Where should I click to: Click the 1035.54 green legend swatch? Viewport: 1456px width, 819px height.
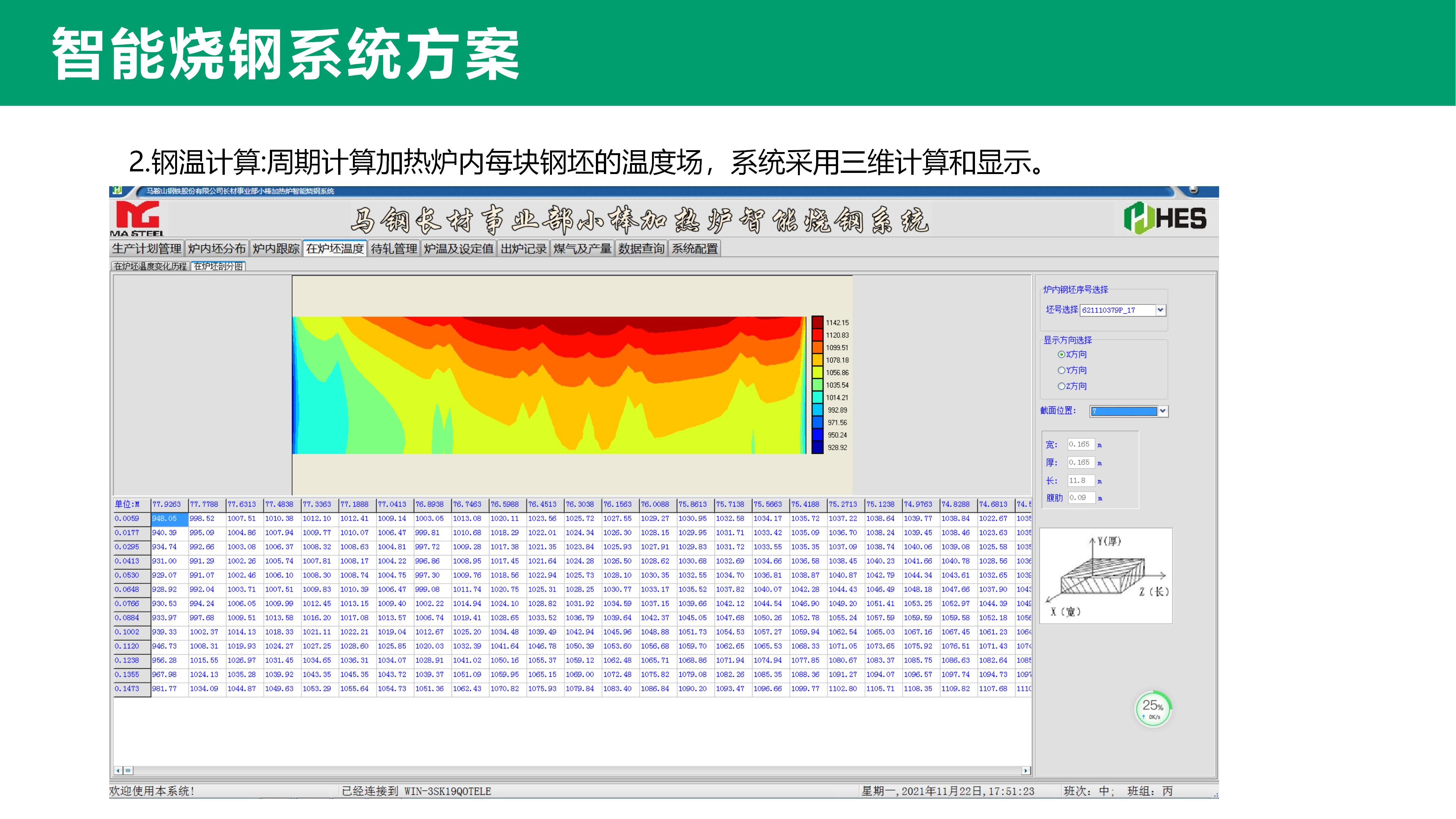pyautogui.click(x=817, y=385)
